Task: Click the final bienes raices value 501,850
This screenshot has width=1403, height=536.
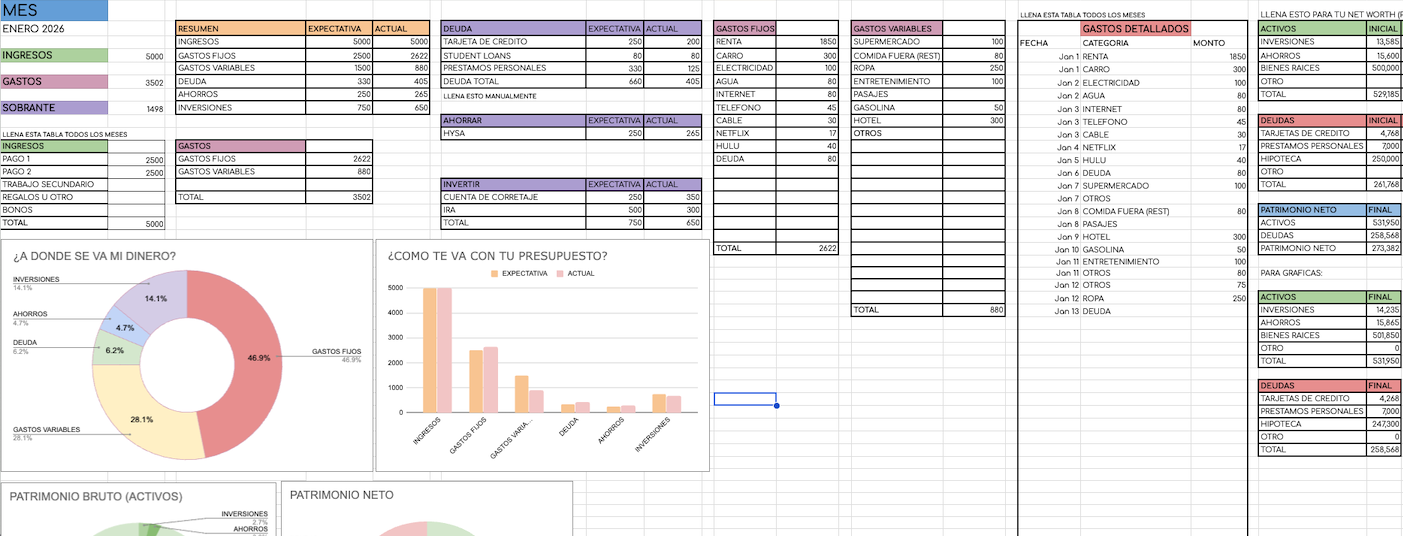Action: [1384, 335]
